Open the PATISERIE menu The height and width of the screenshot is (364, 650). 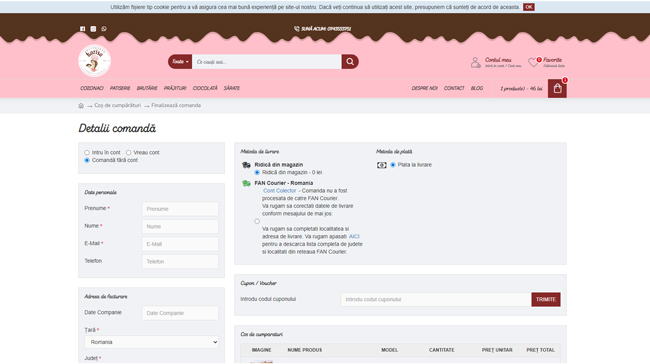[x=120, y=88]
